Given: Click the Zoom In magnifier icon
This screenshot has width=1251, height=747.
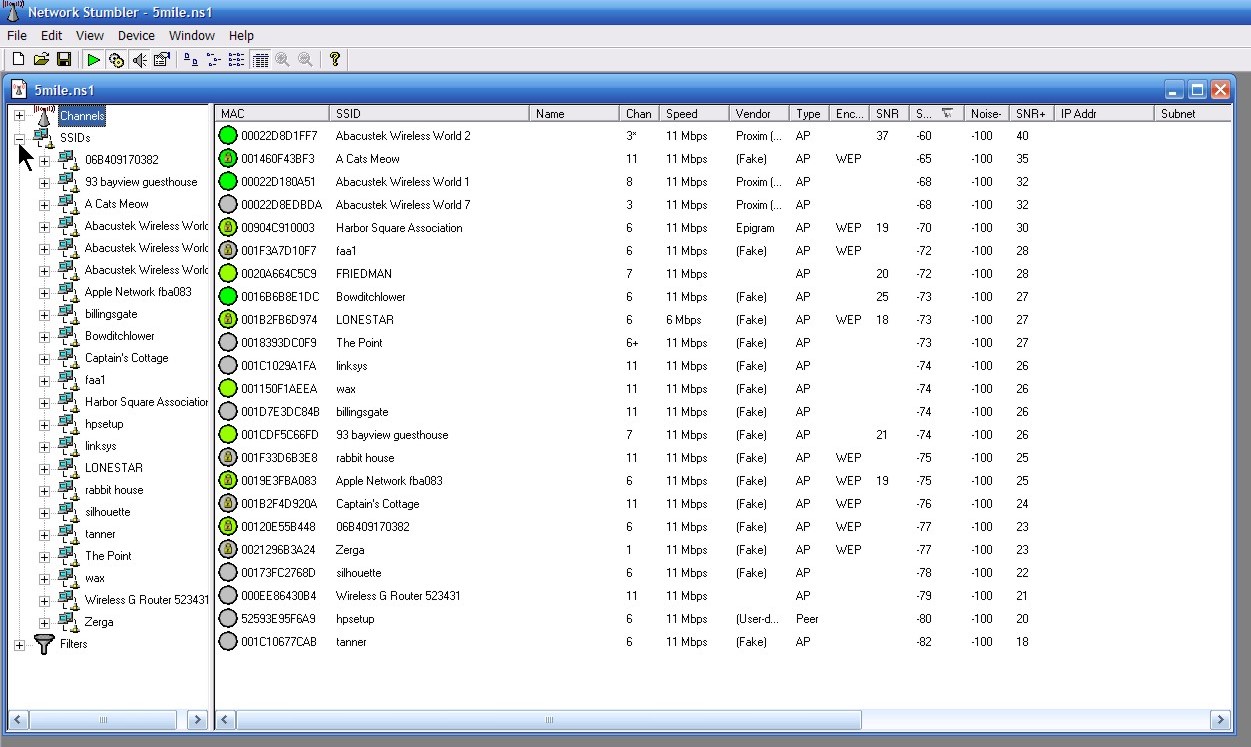Looking at the screenshot, I should click(x=283, y=60).
